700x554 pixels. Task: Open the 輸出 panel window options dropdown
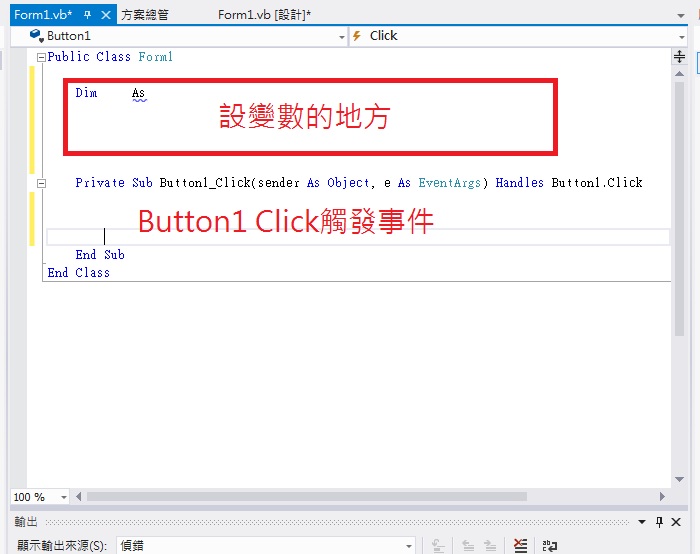[642, 521]
